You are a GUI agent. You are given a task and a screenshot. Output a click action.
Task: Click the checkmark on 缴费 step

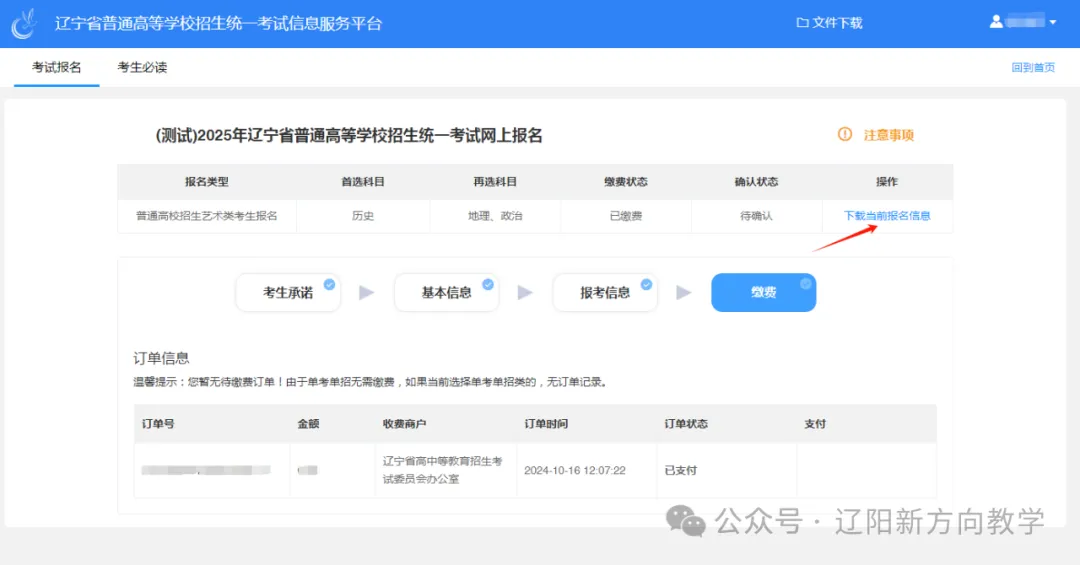tap(805, 284)
